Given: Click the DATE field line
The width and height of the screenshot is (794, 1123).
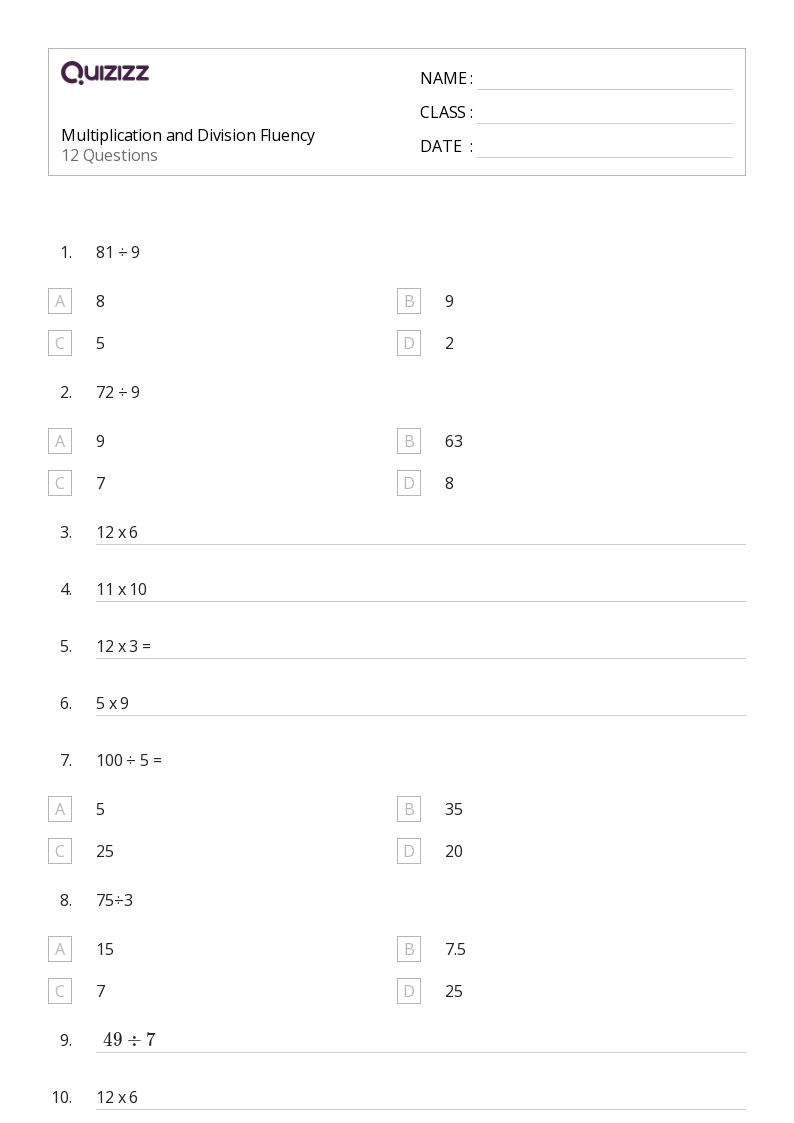Looking at the screenshot, I should point(604,148).
